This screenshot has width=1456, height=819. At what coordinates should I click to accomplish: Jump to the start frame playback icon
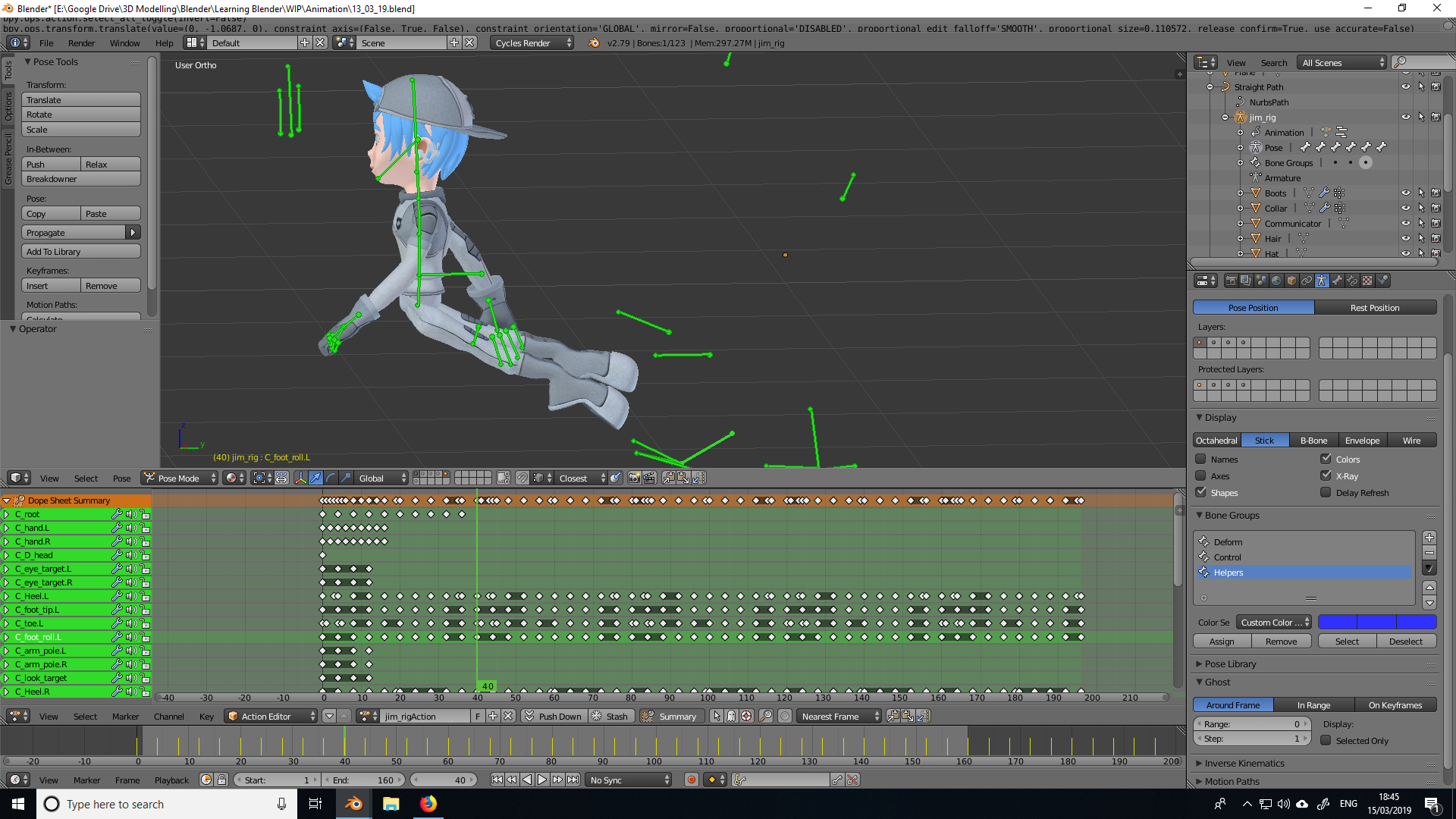497,780
